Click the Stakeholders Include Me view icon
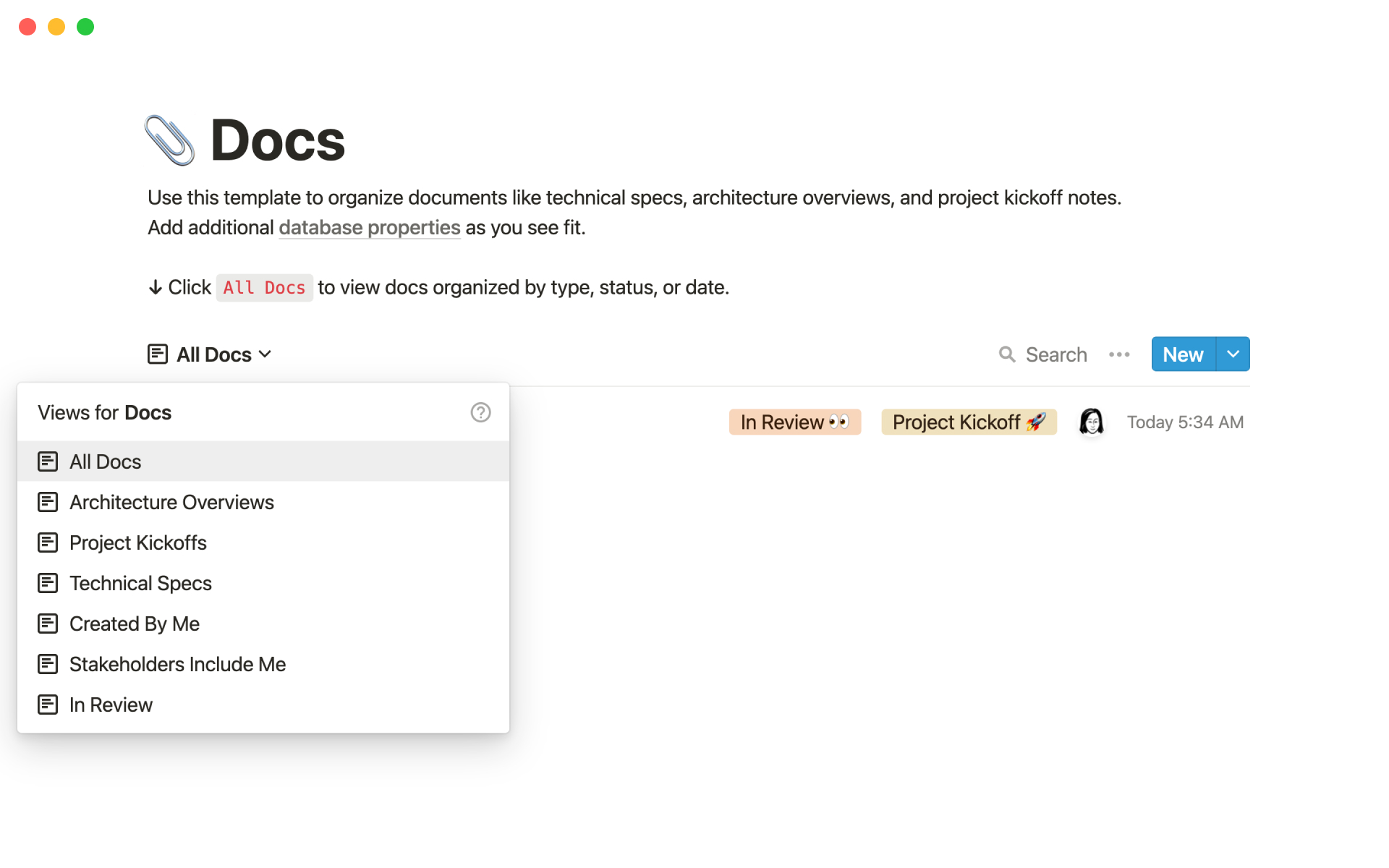This screenshot has height=868, width=1389. point(48,663)
